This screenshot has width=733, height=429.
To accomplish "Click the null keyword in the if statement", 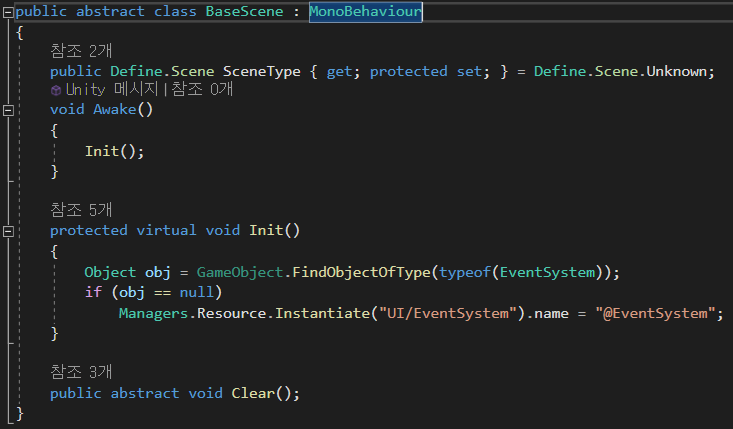I will click(197, 293).
